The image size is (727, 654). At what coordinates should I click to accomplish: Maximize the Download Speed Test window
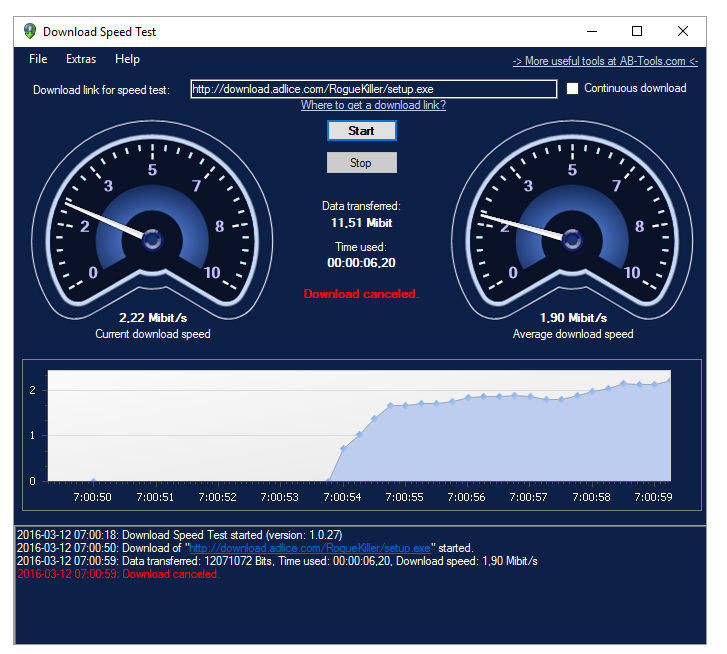click(637, 31)
